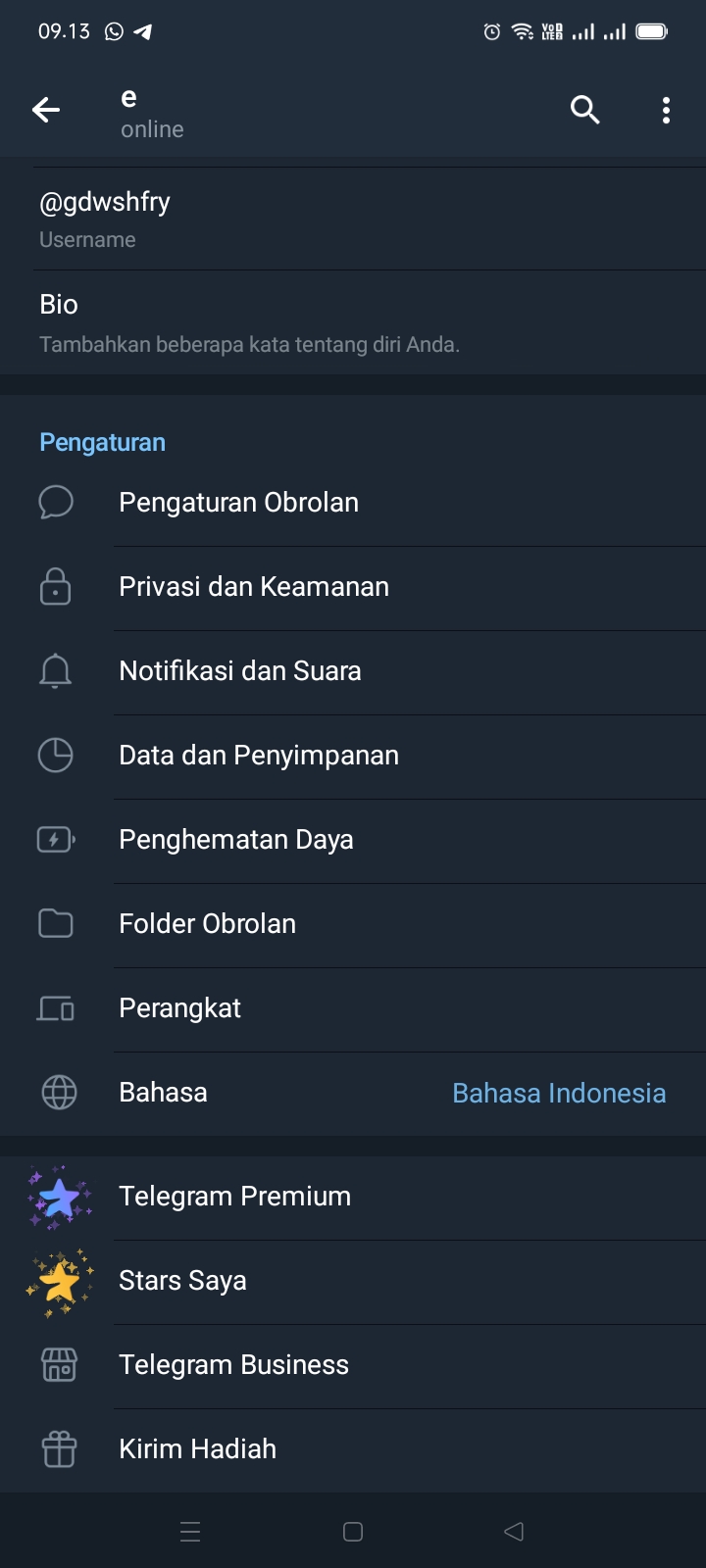Tap the bell icon for Notifikasi dan Suara
Viewport: 706px width, 1568px height.
[56, 671]
